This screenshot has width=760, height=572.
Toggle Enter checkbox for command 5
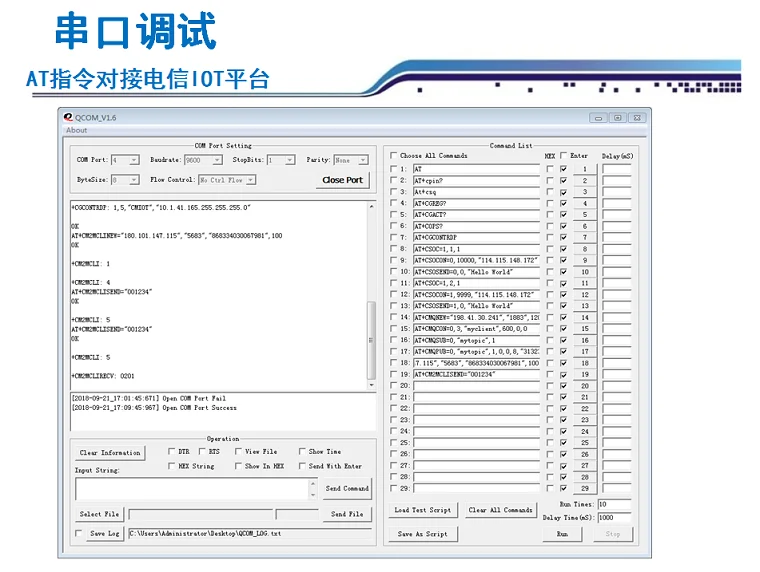[x=563, y=214]
